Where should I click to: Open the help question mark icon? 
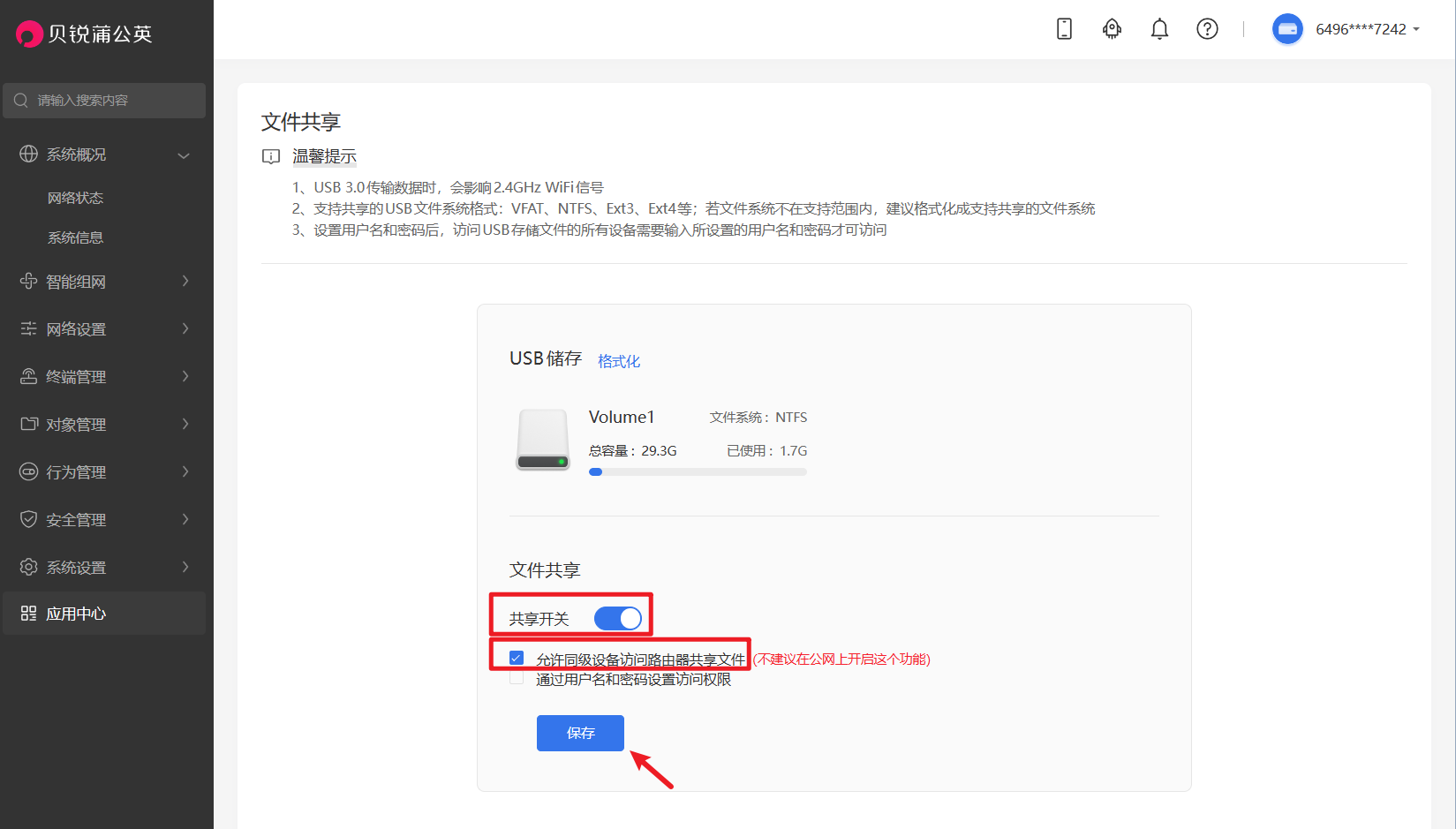(1207, 29)
